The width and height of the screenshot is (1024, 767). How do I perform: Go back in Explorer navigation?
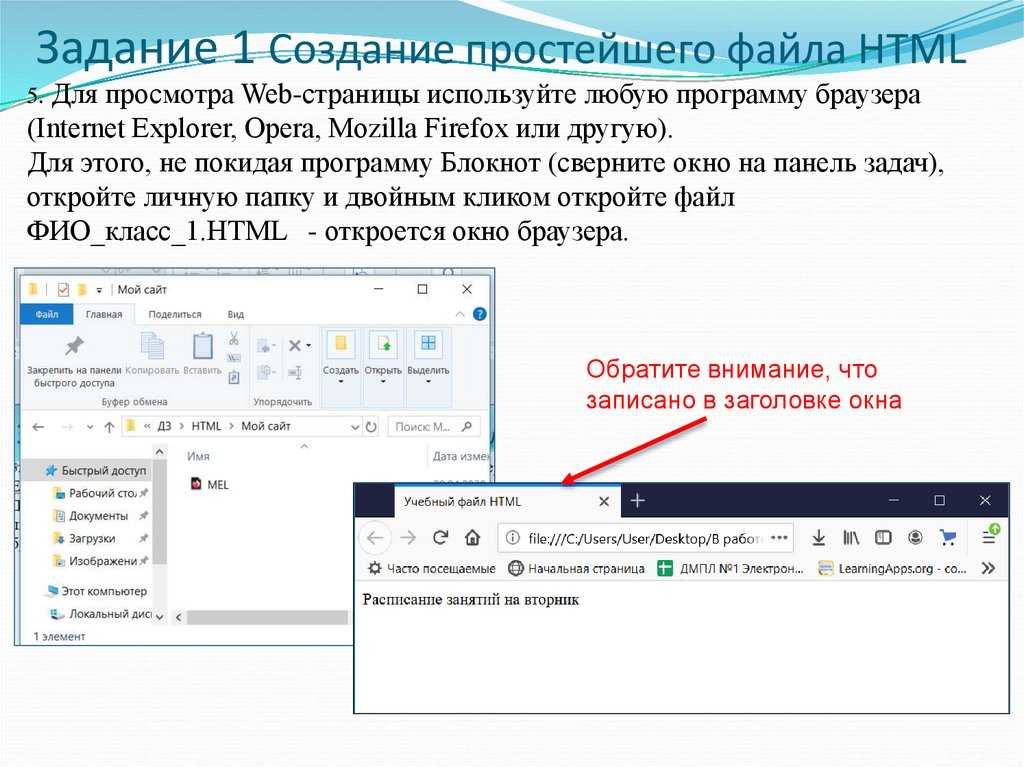pyautogui.click(x=39, y=427)
